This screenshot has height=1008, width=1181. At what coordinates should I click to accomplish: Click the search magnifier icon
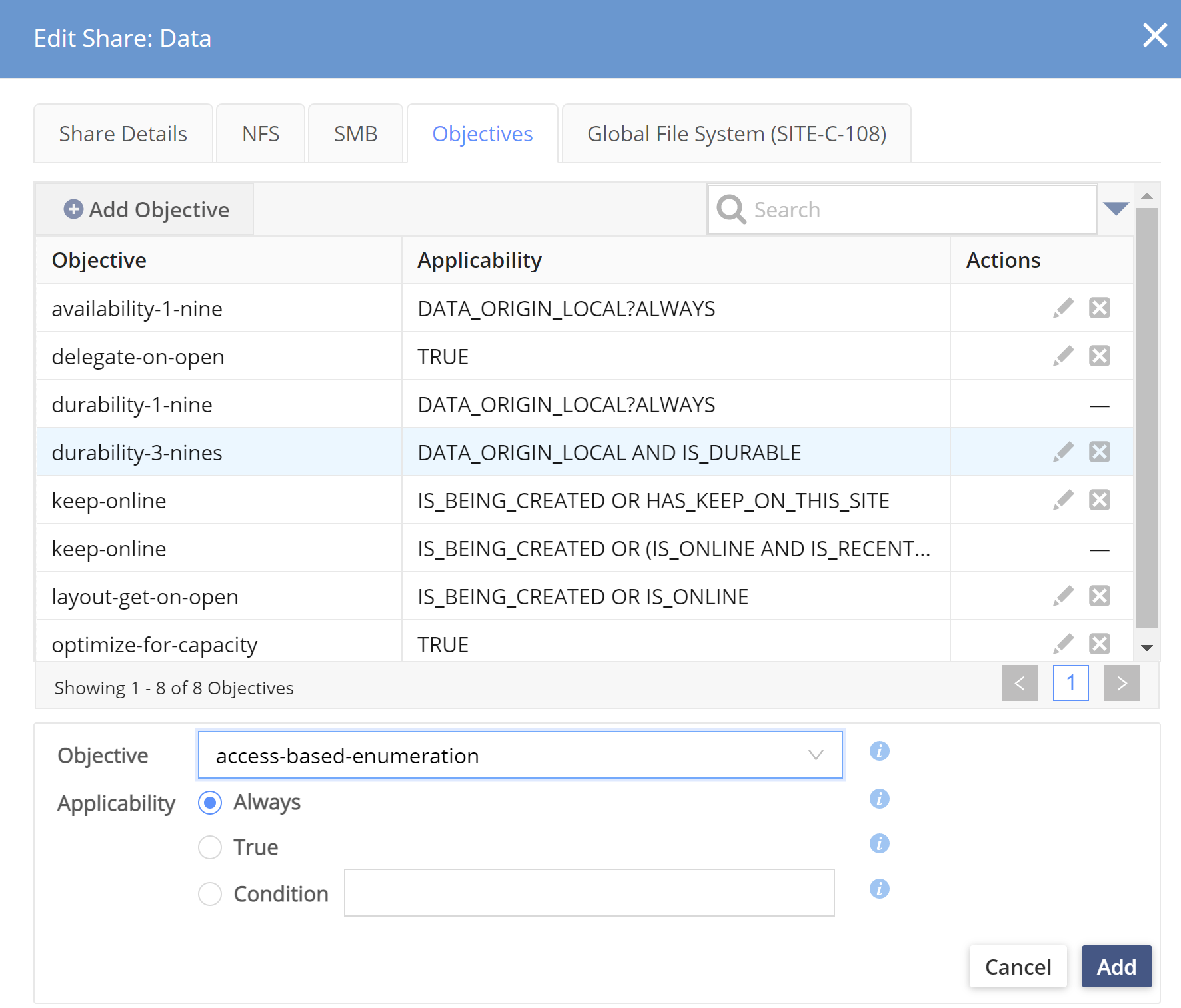point(731,209)
